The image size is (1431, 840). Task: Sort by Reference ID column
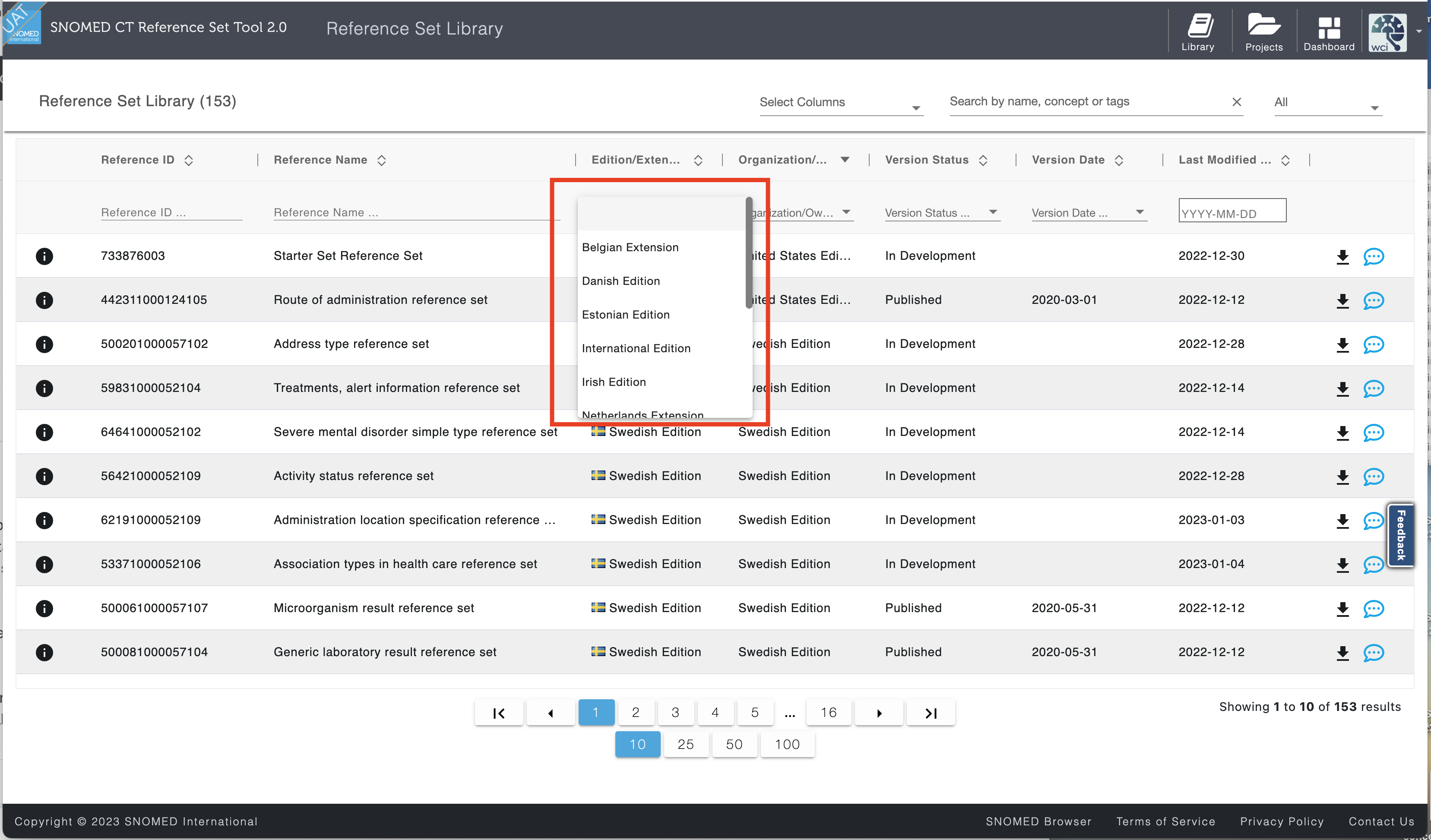(189, 161)
